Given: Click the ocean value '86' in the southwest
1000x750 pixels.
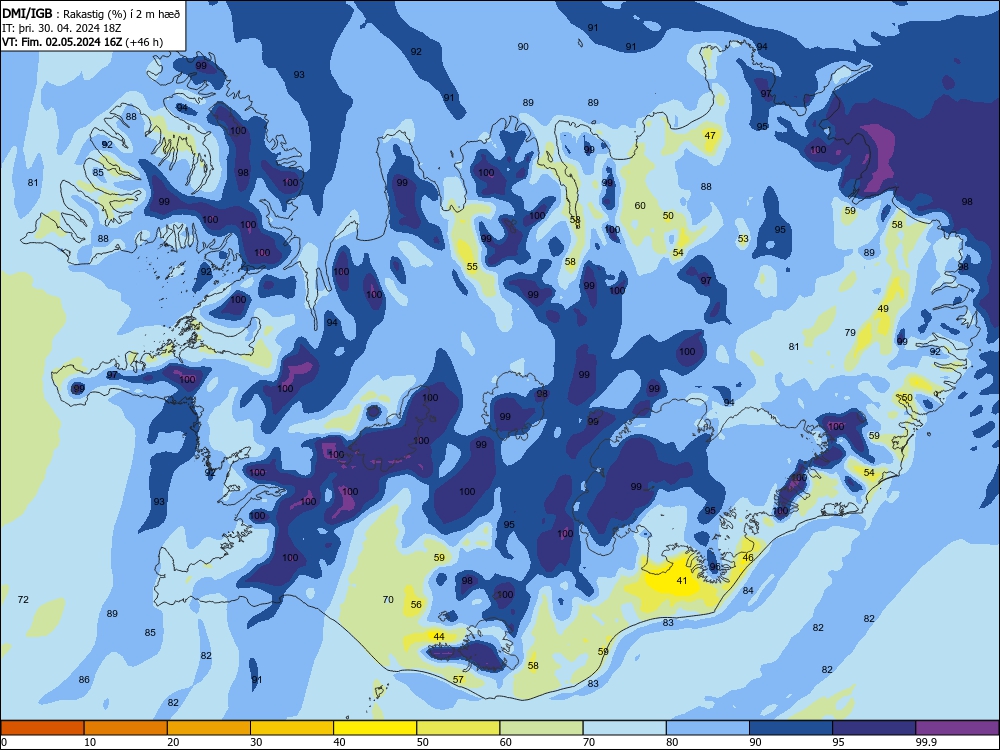Looking at the screenshot, I should 84,680.
